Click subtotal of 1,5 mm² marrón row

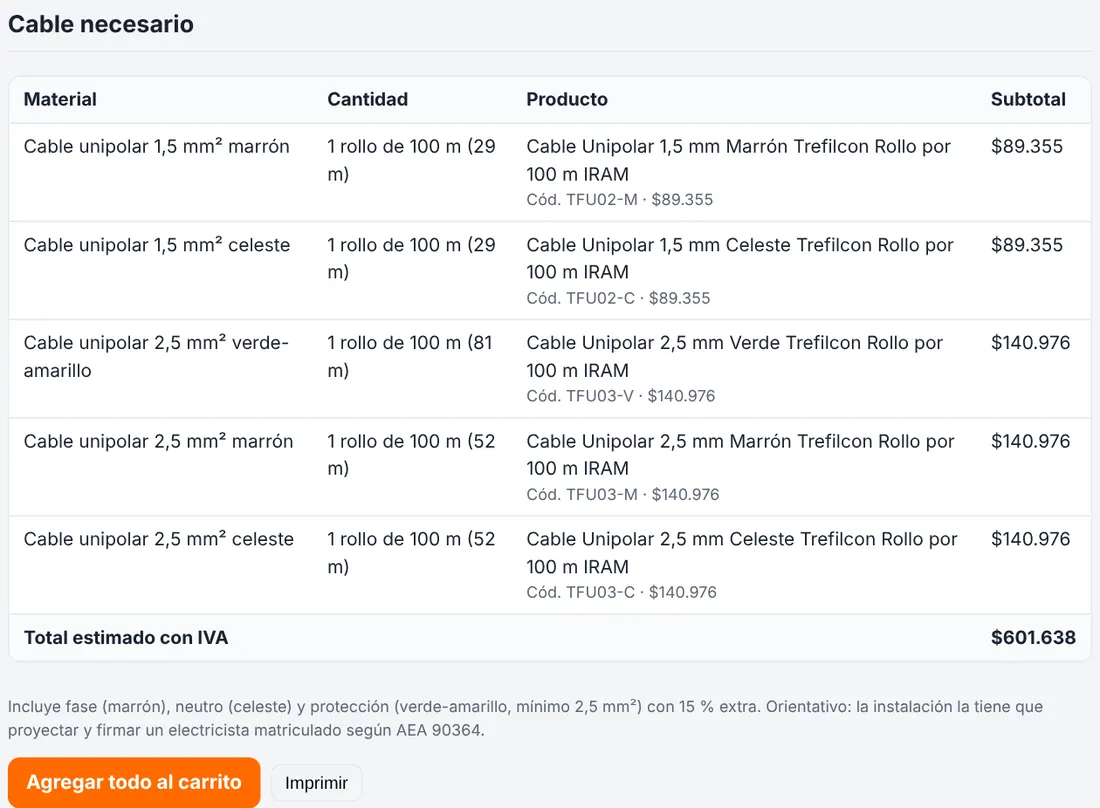click(1027, 147)
